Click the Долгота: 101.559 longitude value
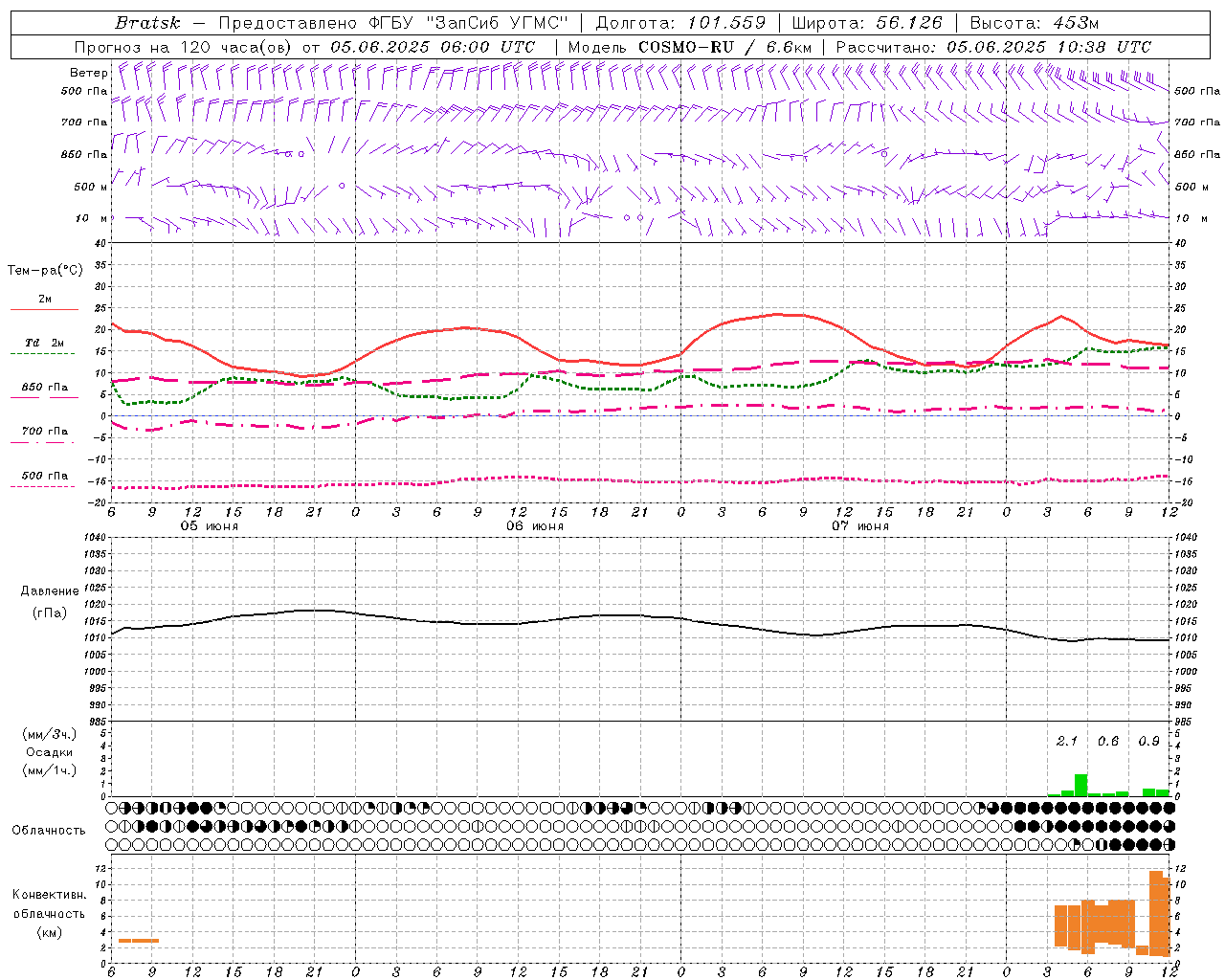The height and width of the screenshot is (980, 1225). pos(680,23)
